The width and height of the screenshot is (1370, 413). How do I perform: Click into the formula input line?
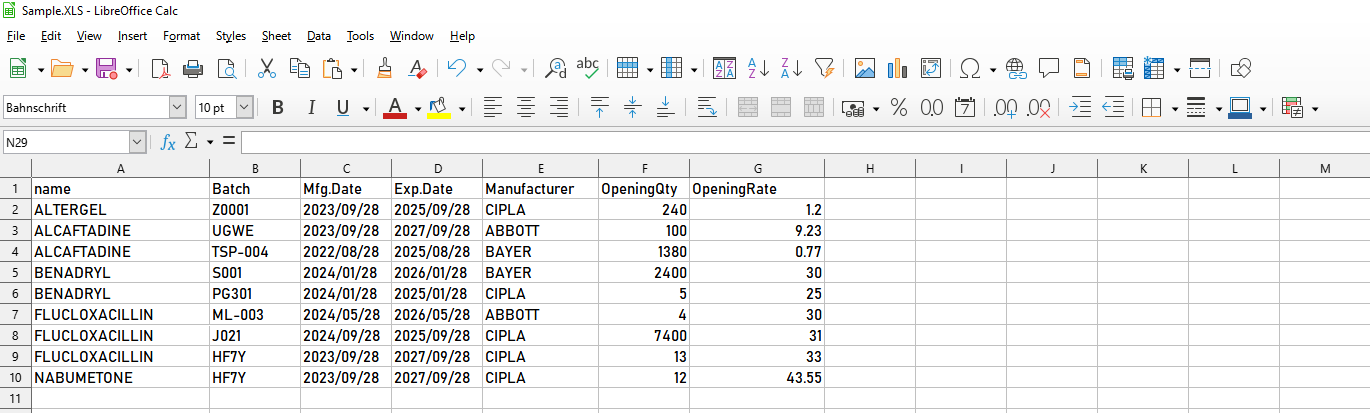point(805,143)
